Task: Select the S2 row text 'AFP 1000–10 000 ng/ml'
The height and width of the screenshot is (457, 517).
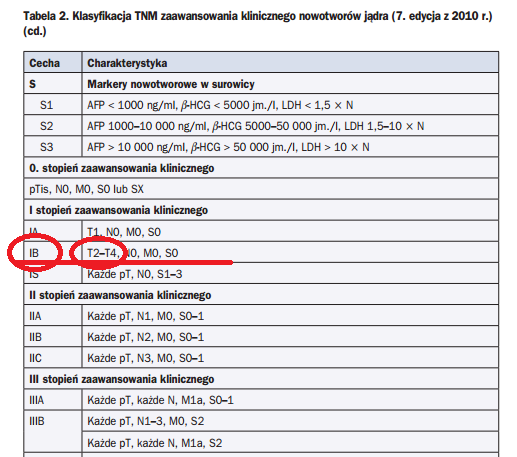Action: (x=148, y=126)
